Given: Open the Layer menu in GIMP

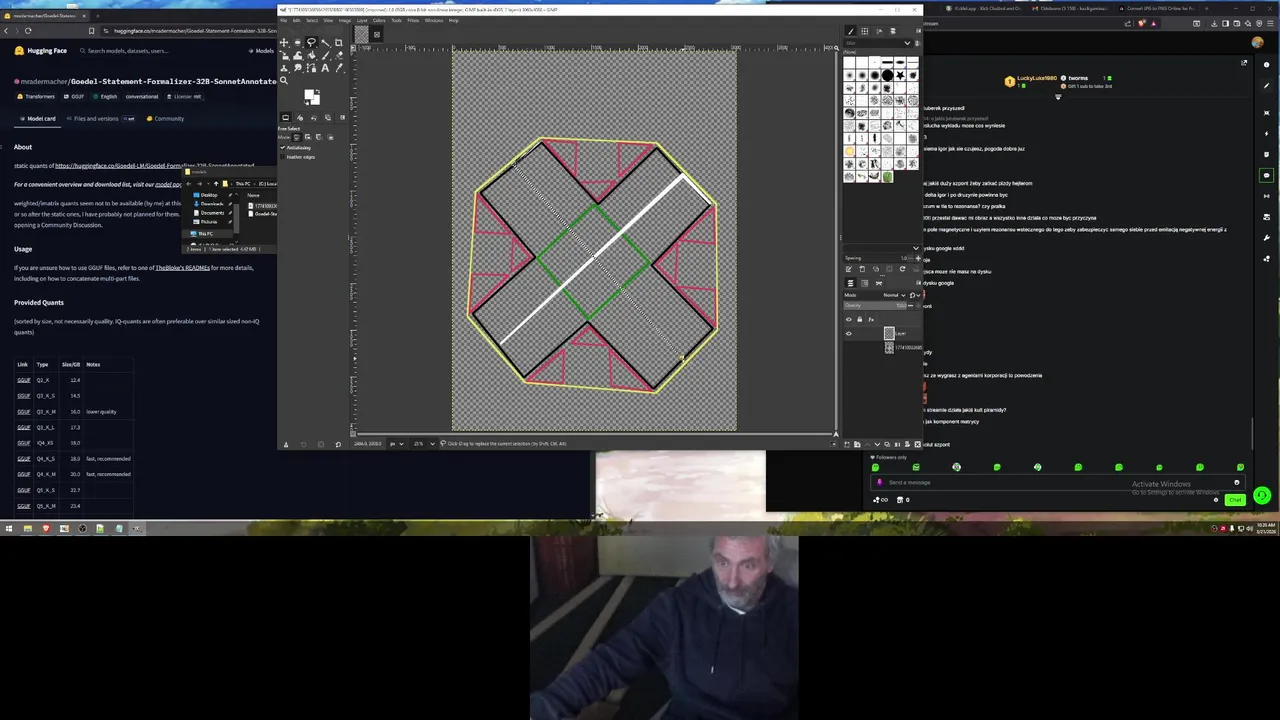Looking at the screenshot, I should [x=362, y=20].
